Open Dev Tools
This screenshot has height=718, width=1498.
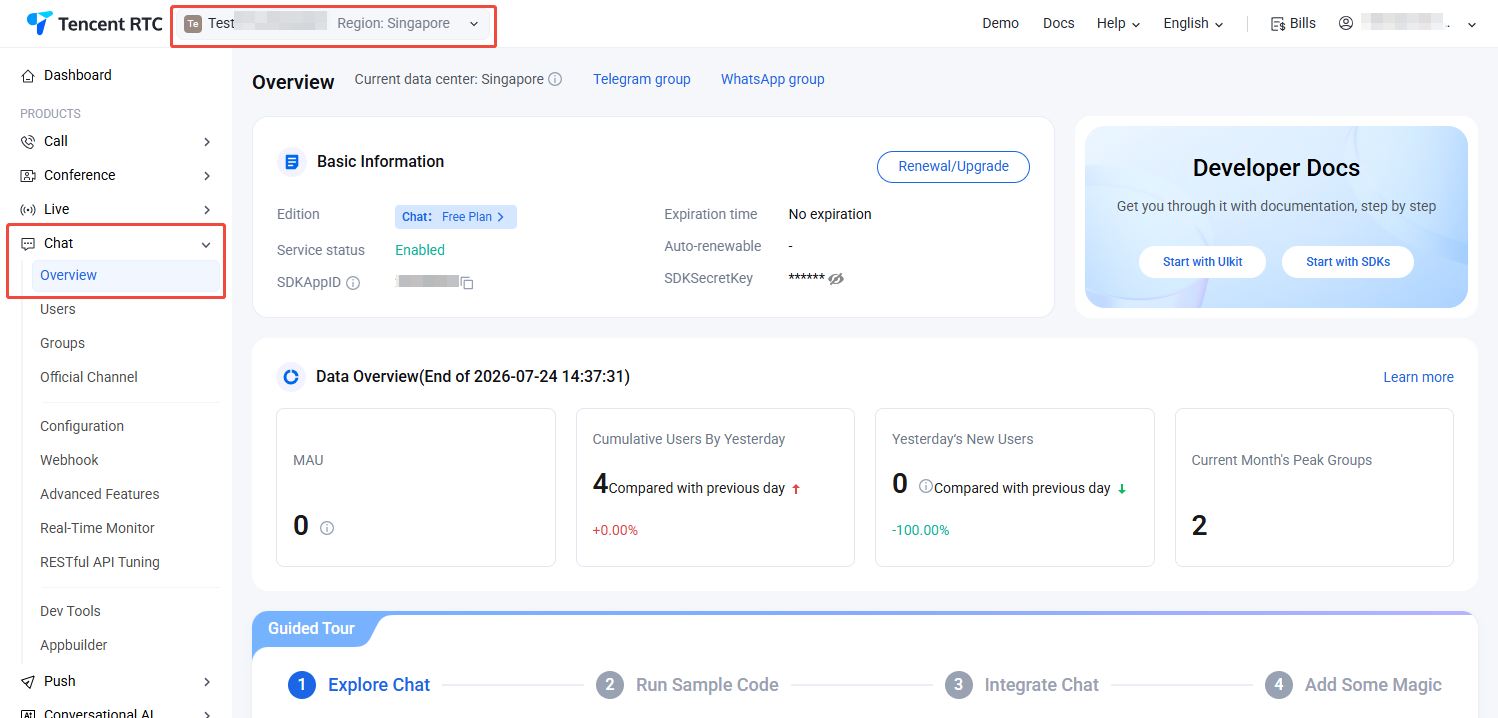point(70,611)
